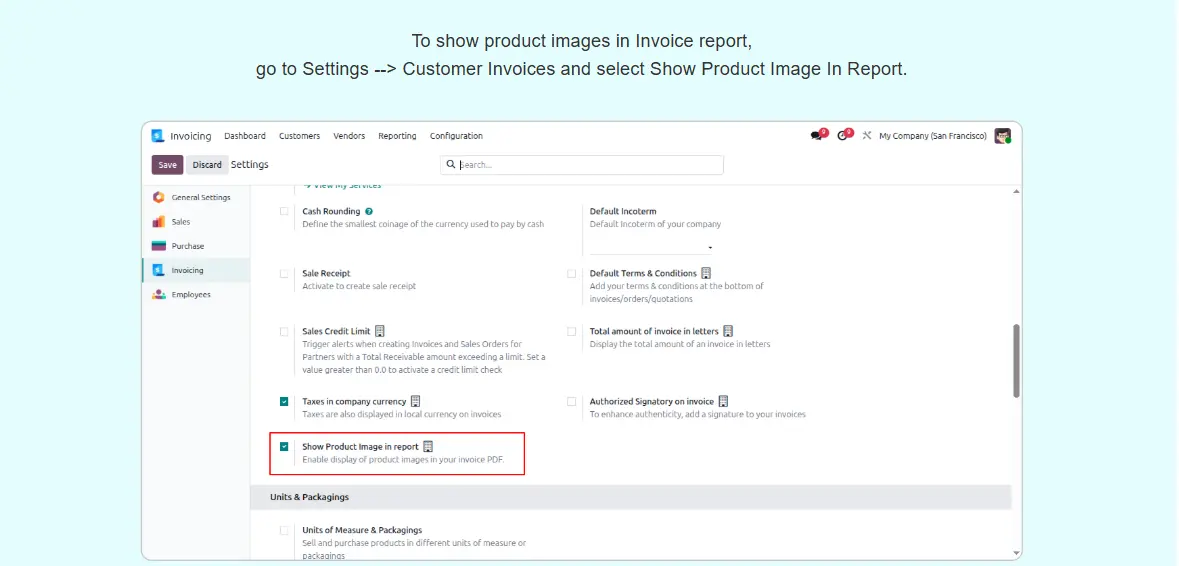Viewport: 1179px width, 566px height.
Task: Click the Save button
Action: 167,165
